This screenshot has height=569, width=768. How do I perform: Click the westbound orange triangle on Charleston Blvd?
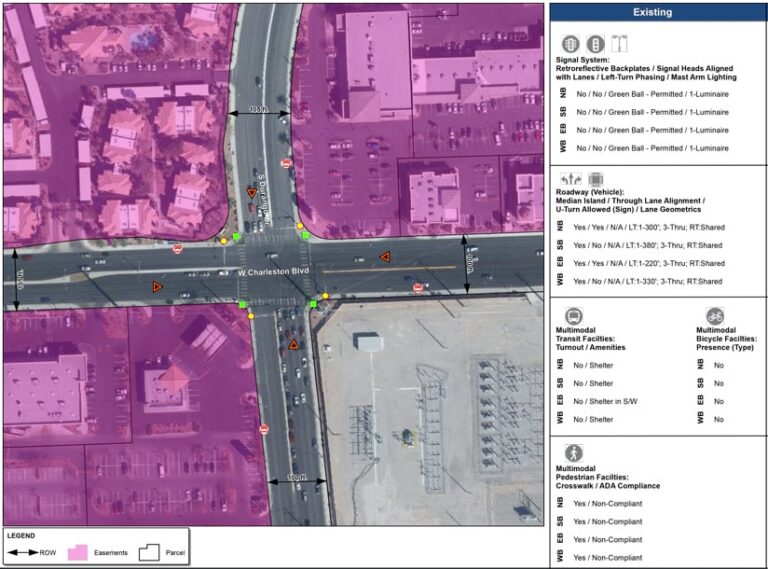(385, 256)
